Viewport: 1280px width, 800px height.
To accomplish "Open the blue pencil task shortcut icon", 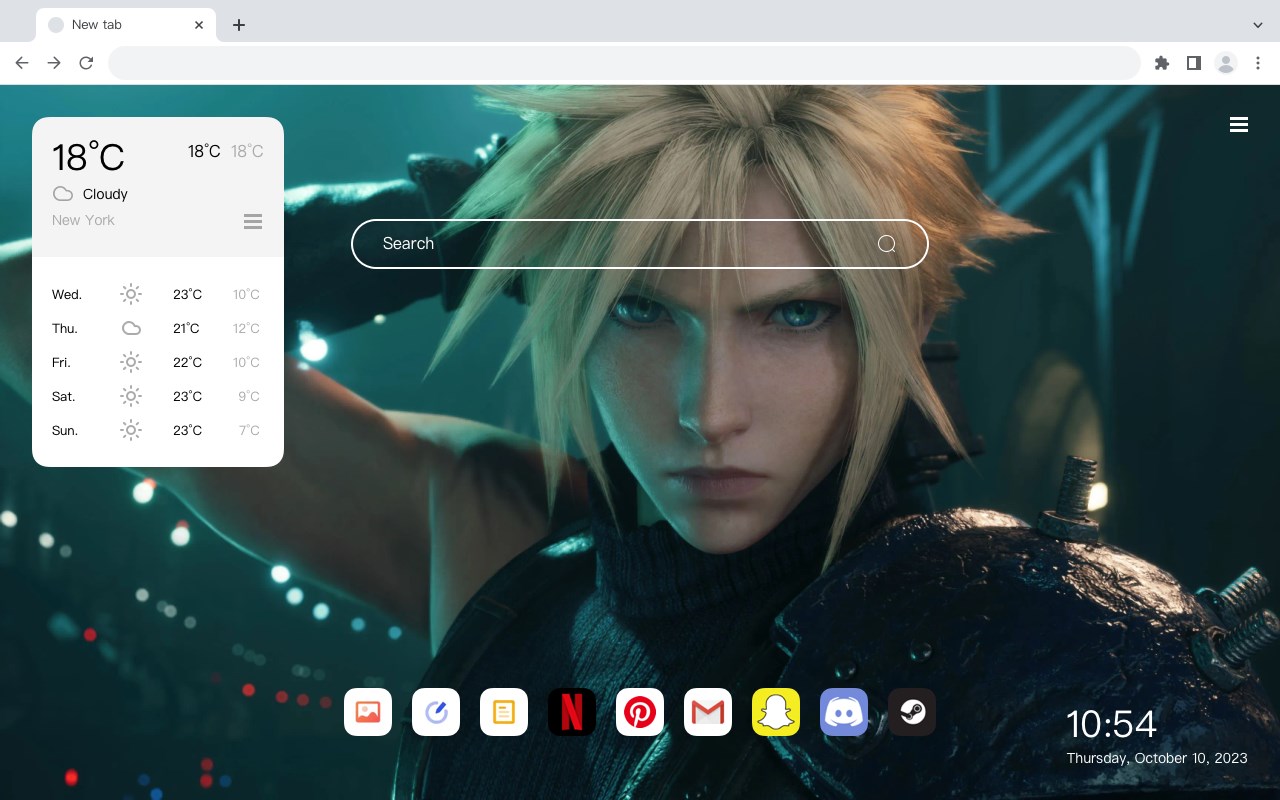I will click(x=436, y=712).
